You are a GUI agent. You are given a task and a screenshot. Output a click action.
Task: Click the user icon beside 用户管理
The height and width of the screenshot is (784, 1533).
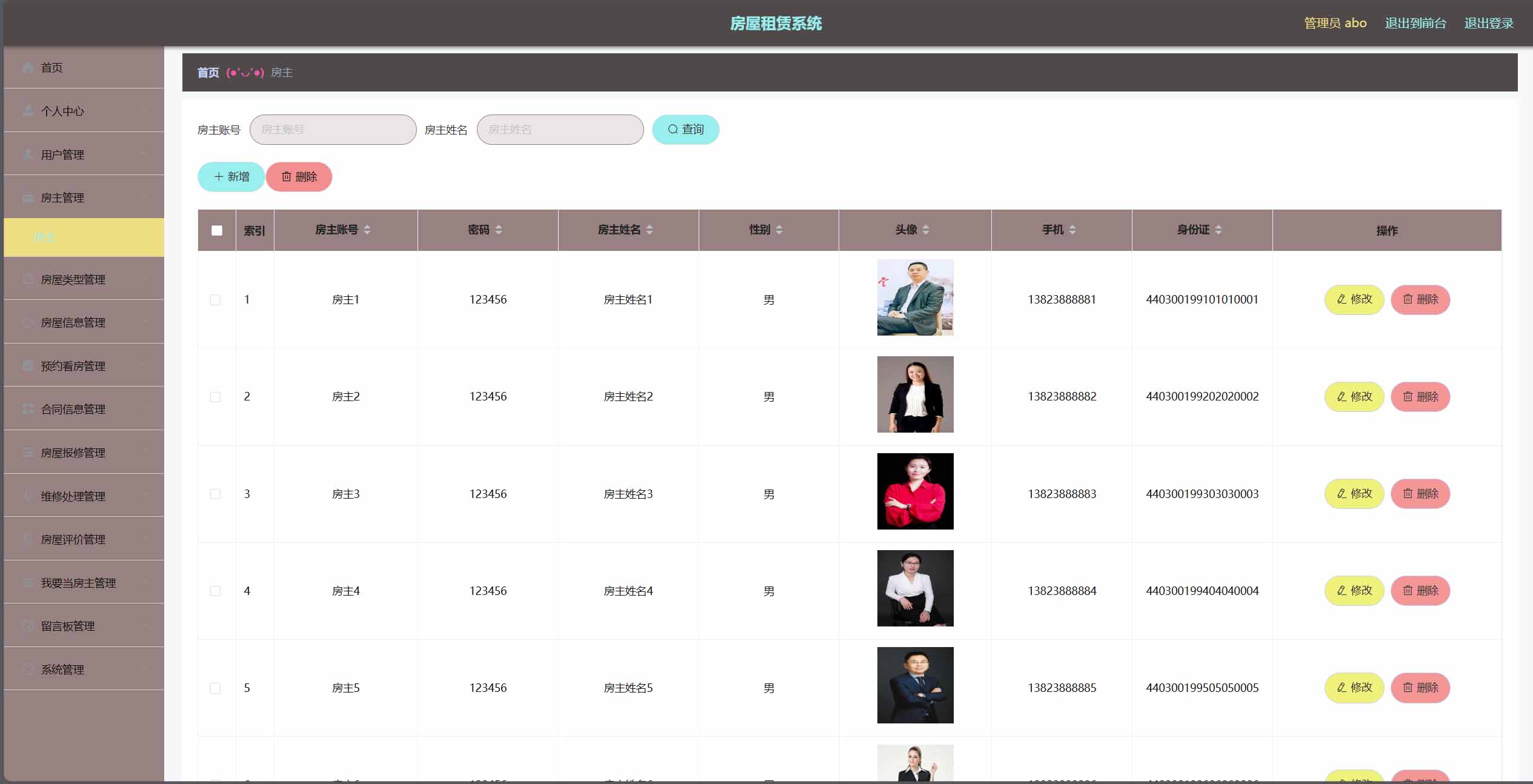tap(28, 154)
